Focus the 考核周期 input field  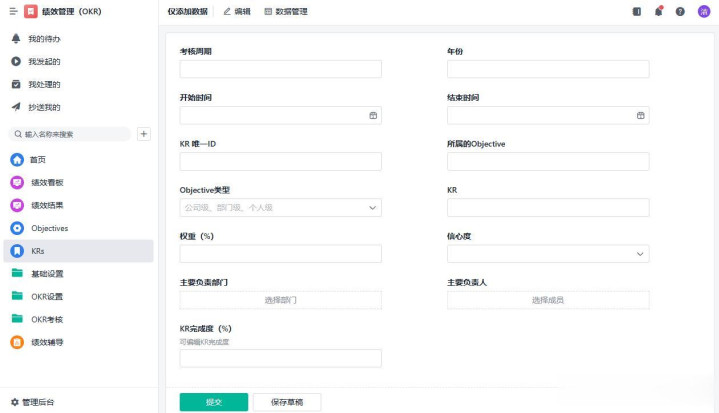coord(281,69)
